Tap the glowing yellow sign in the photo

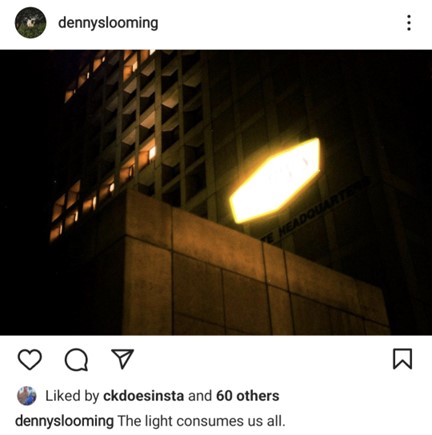(275, 180)
